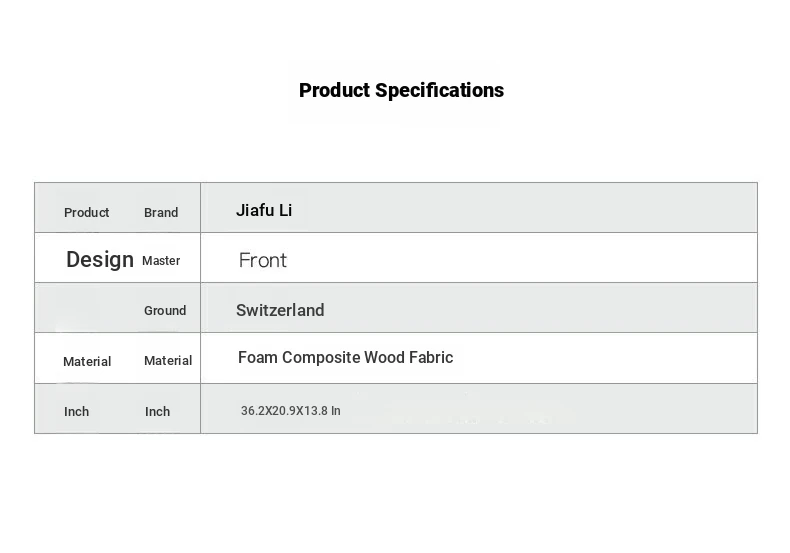
Task: Select Foam Composite Wood Fabric text
Action: click(x=345, y=358)
